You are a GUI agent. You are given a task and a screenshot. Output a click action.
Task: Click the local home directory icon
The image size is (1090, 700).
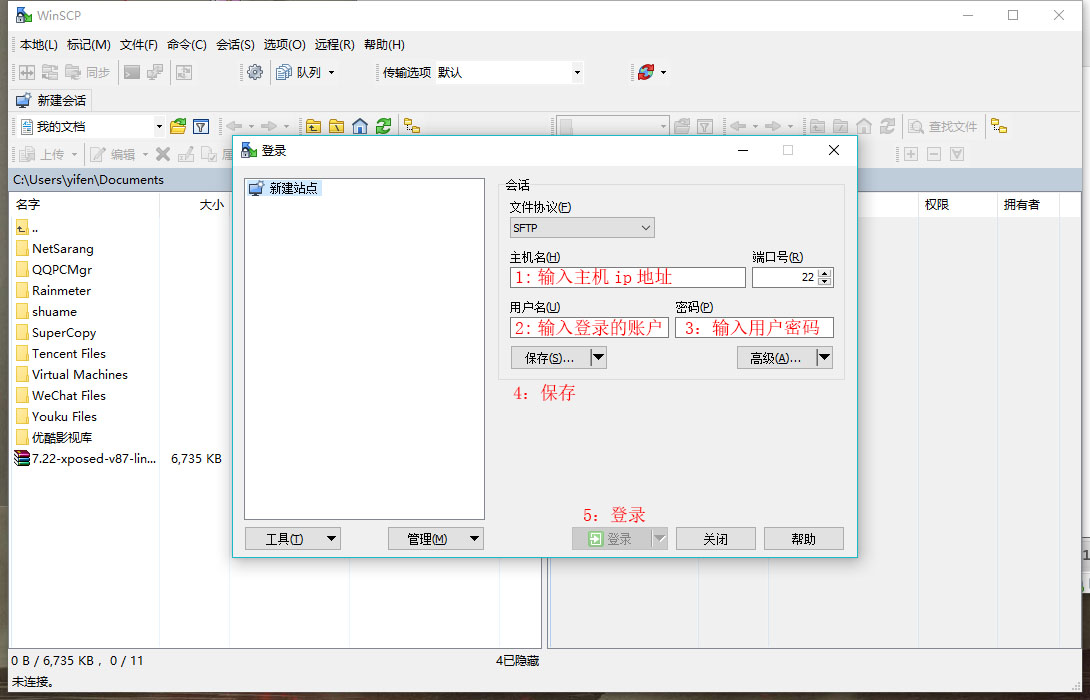pos(360,126)
